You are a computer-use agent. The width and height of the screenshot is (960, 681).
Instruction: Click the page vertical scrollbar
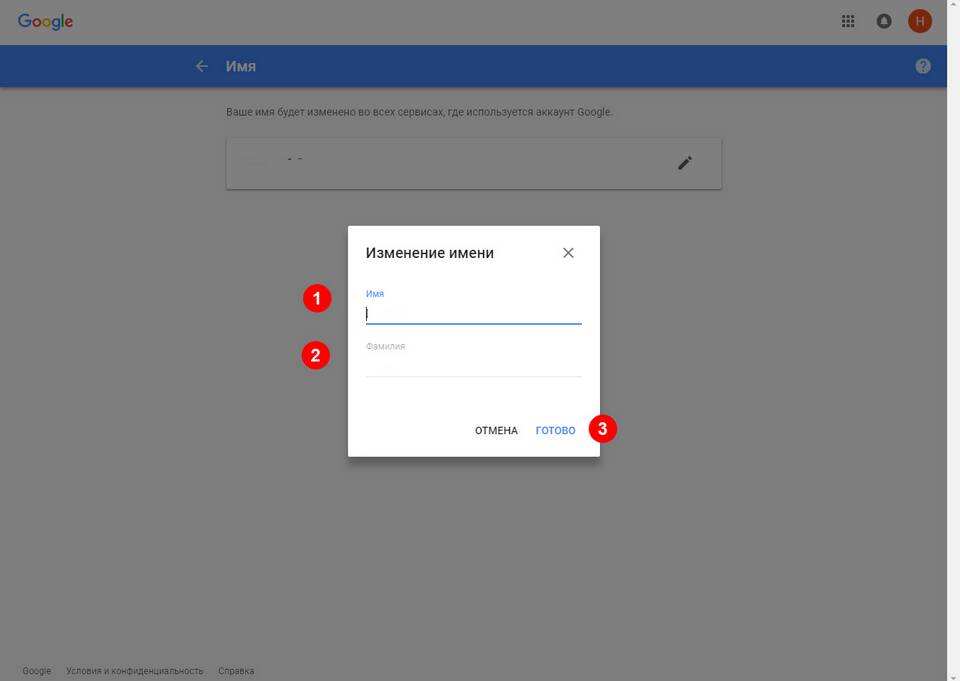pos(953,340)
